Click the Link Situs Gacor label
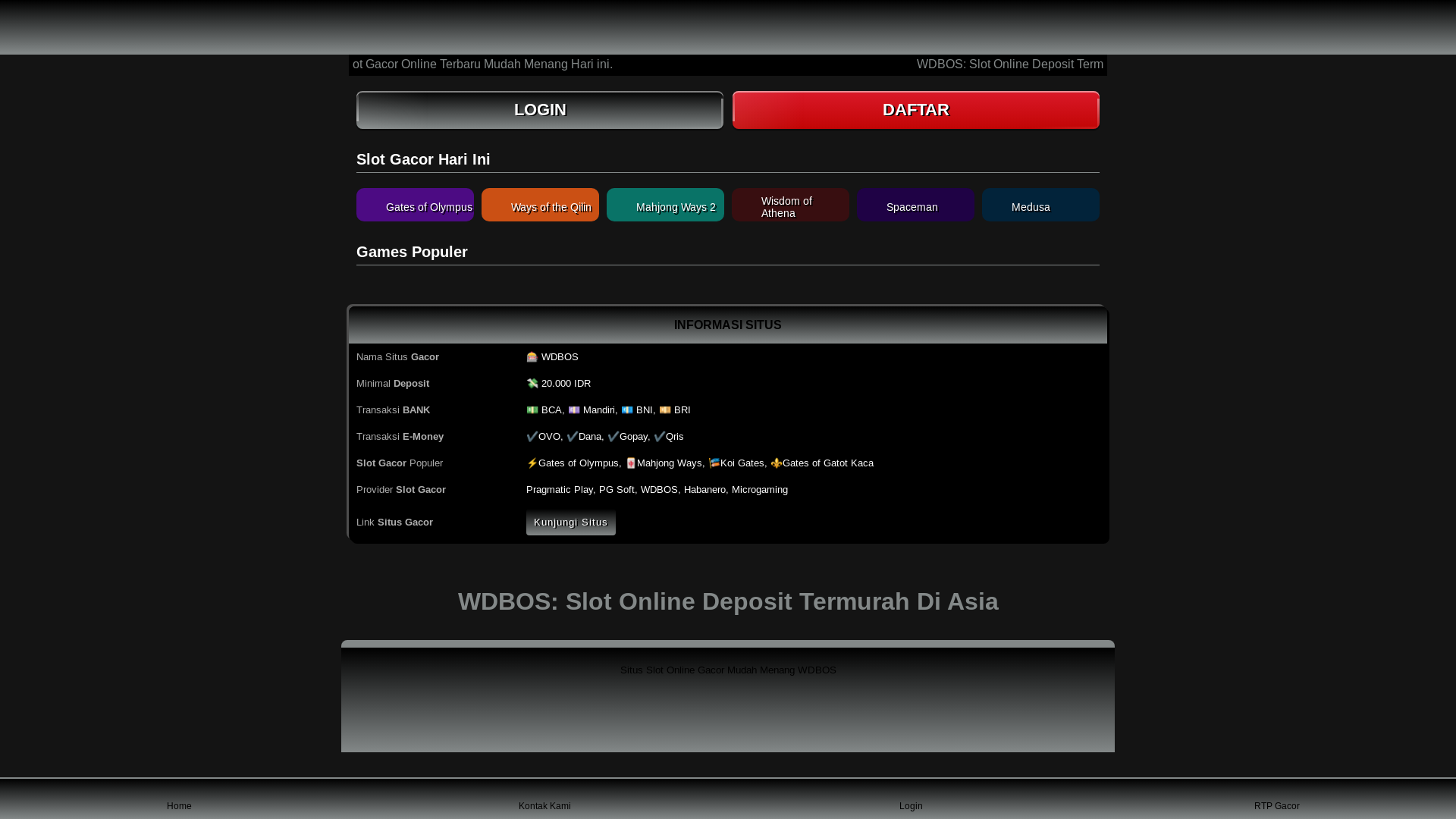 point(394,522)
